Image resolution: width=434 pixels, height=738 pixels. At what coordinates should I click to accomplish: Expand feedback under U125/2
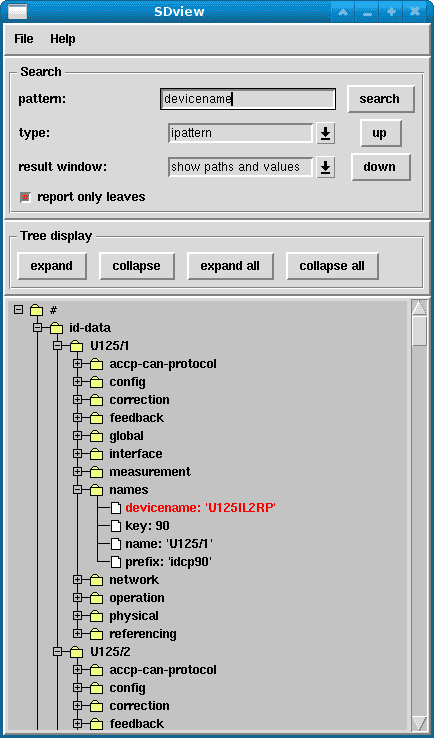point(78,723)
